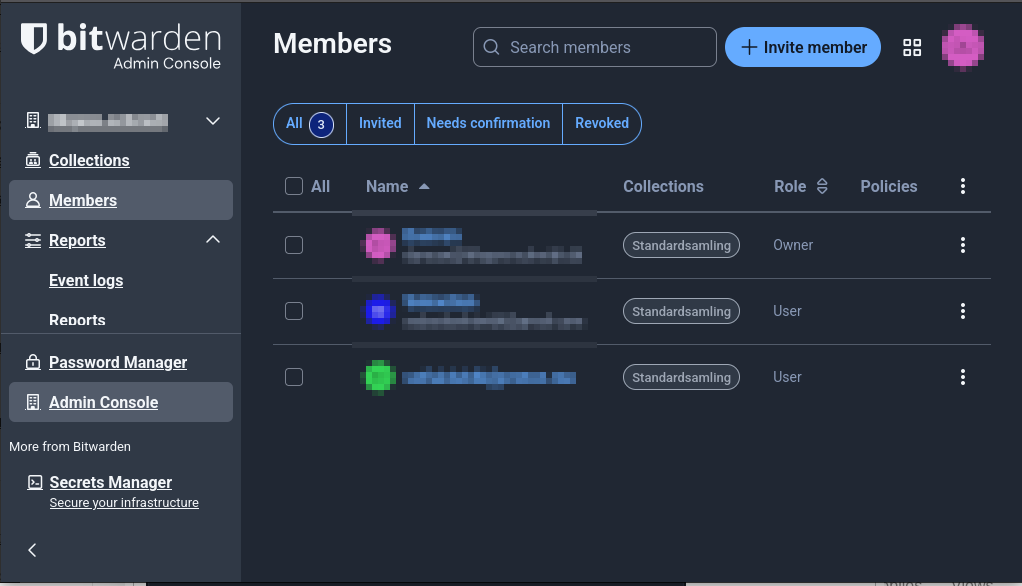Open the product switcher grid icon
1022x586 pixels.
pos(912,47)
